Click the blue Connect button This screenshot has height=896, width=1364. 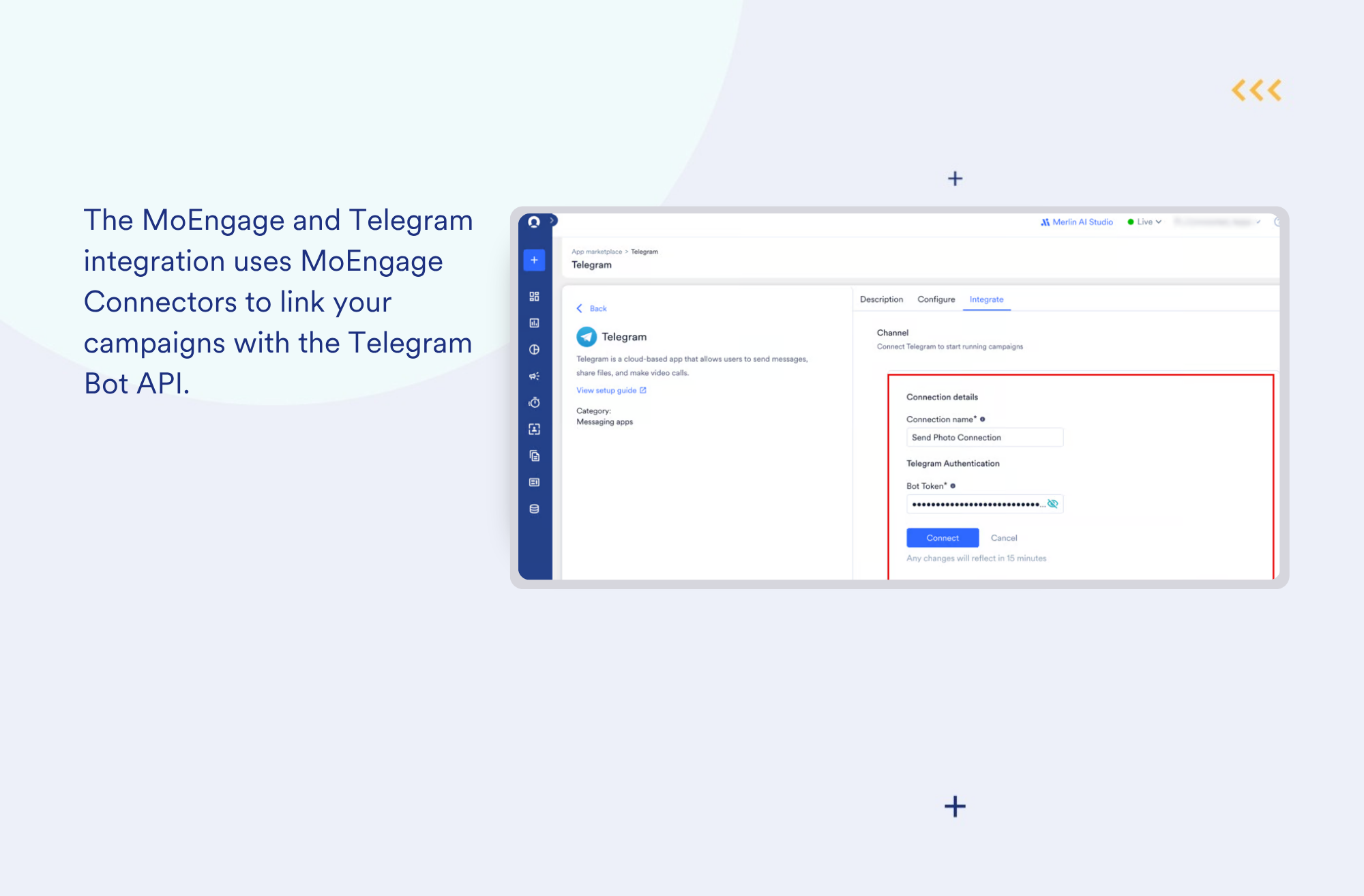943,538
